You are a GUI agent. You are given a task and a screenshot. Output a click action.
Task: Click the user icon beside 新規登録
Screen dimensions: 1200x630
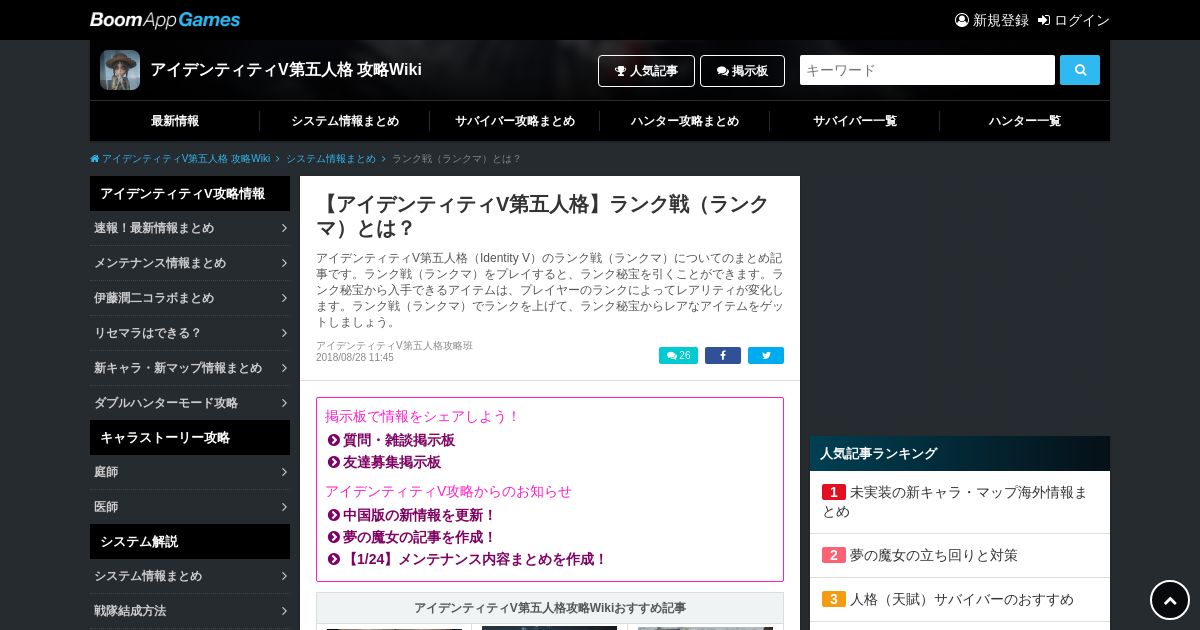(x=962, y=20)
